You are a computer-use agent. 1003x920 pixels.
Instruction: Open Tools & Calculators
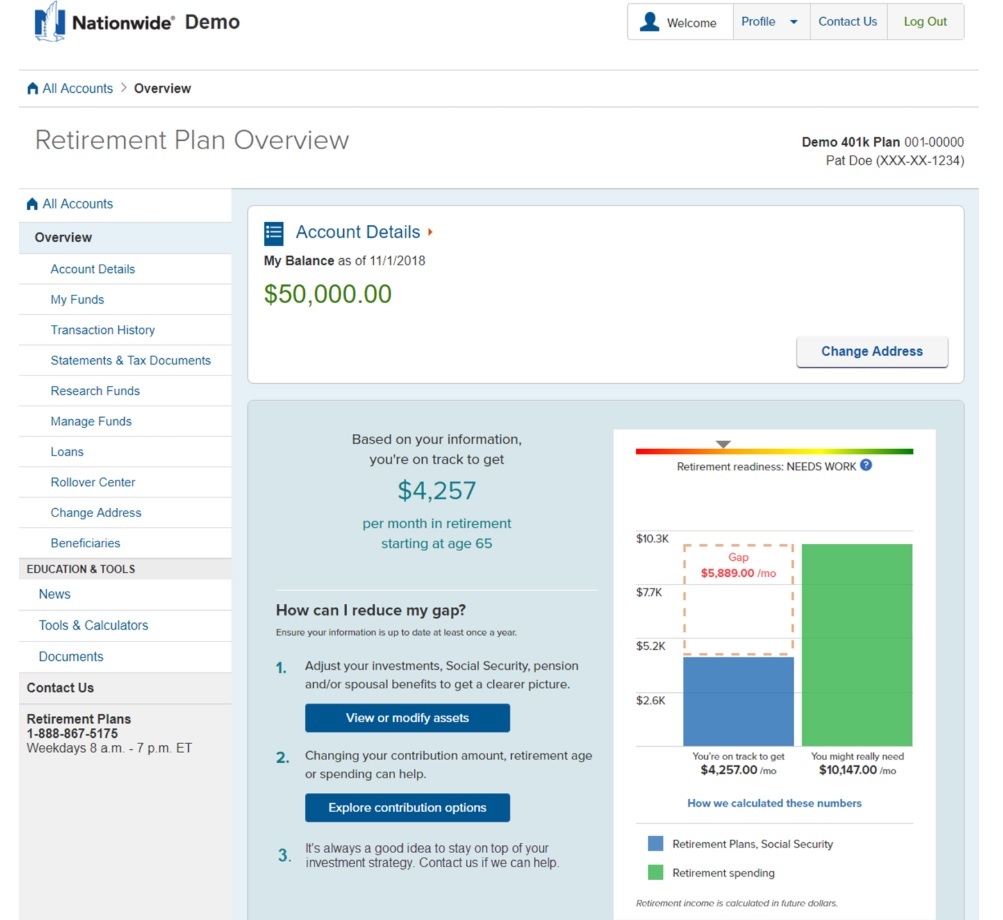pyautogui.click(x=93, y=625)
